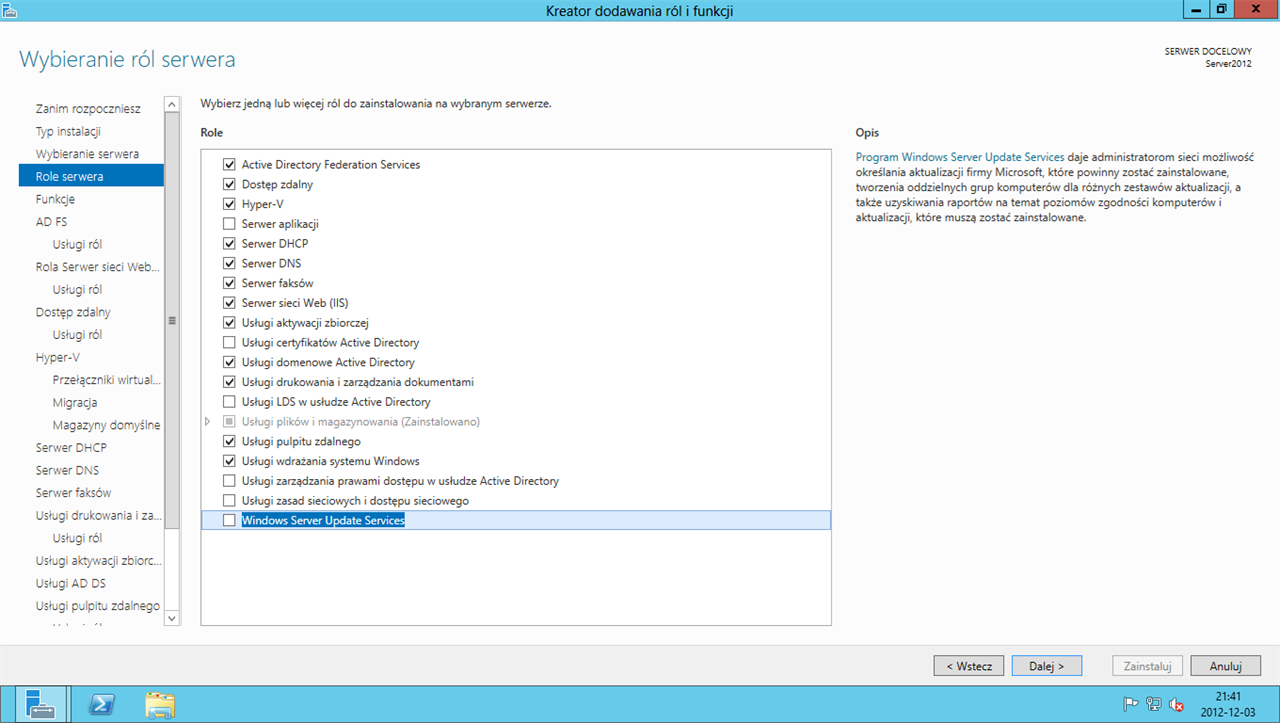1280x723 pixels.
Task: Uncheck the Dostęp zdalny role
Action: [x=230, y=184]
